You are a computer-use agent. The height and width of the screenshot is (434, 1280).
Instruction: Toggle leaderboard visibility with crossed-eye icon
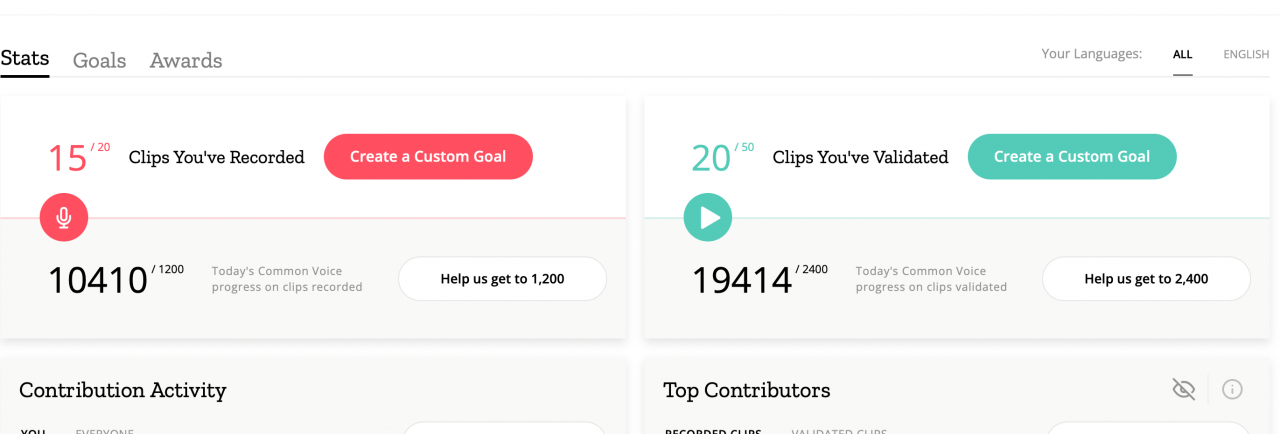(1184, 389)
